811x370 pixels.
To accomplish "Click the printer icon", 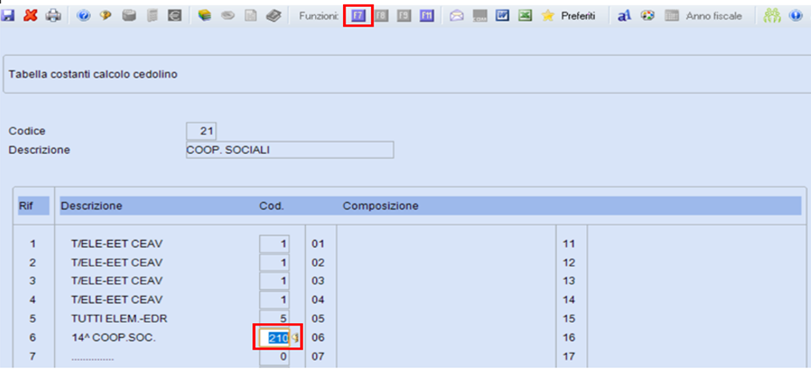I will (53, 16).
